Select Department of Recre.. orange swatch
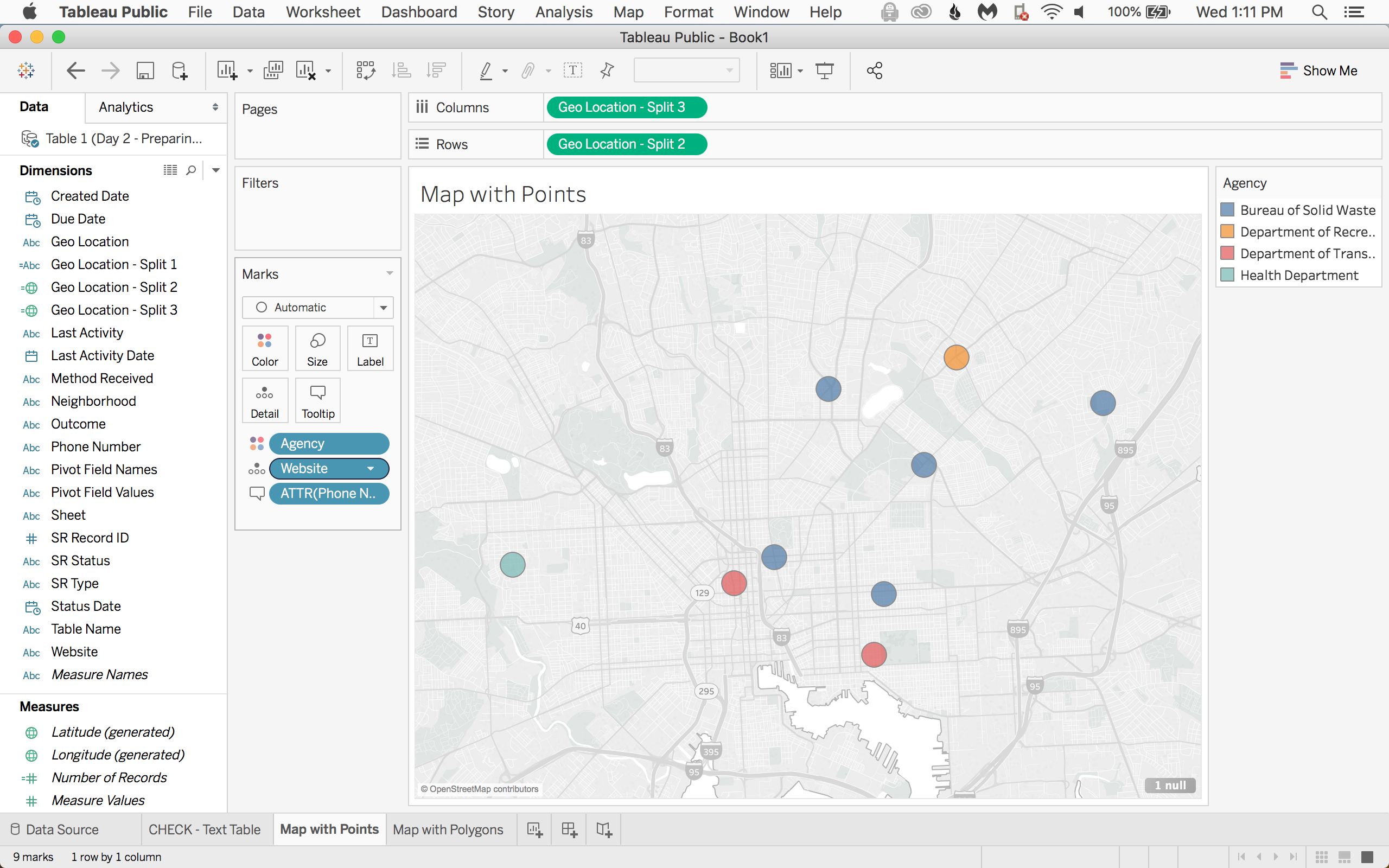1389x868 pixels. (x=1227, y=231)
